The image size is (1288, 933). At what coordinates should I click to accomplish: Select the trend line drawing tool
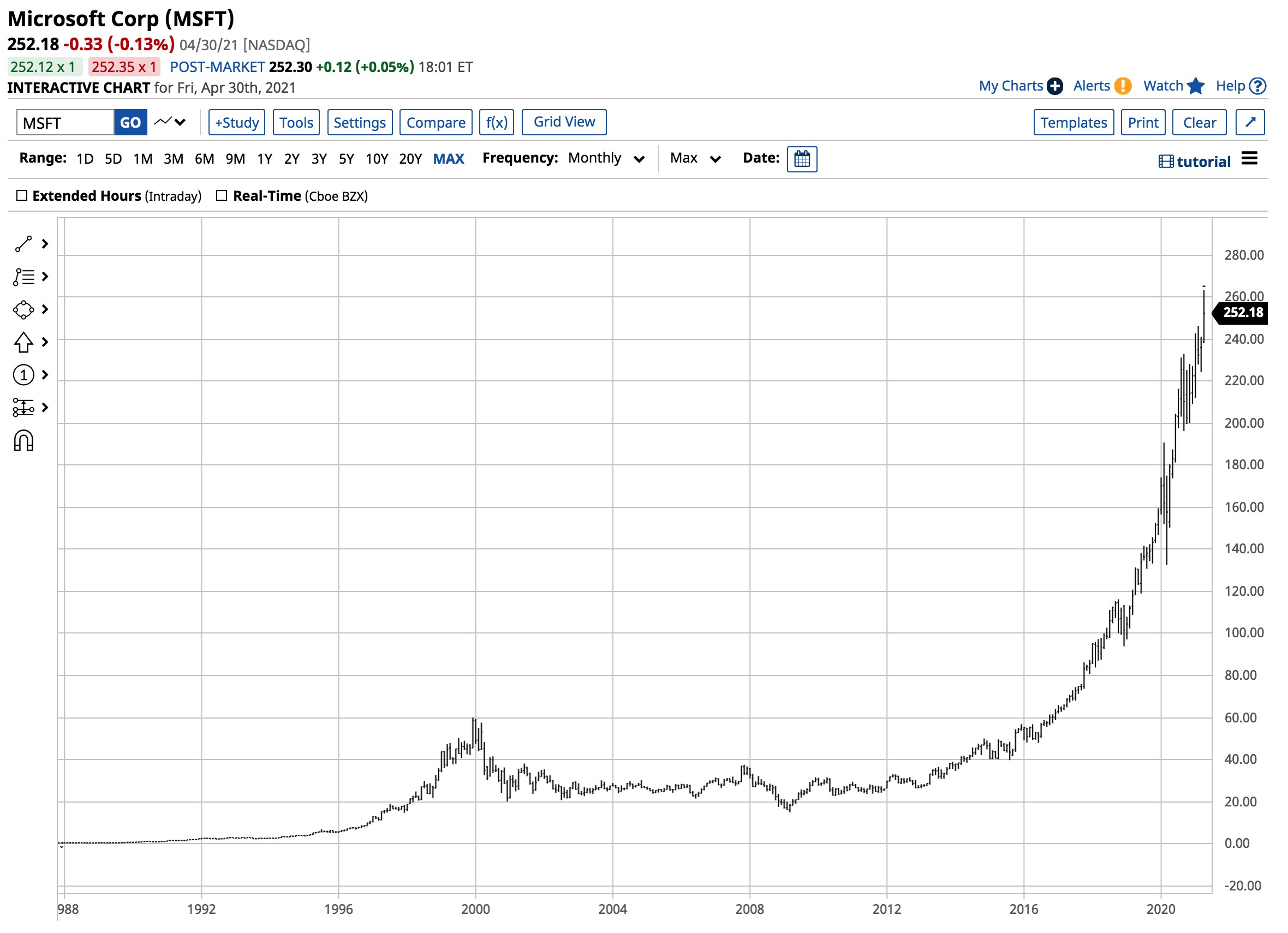(23, 245)
